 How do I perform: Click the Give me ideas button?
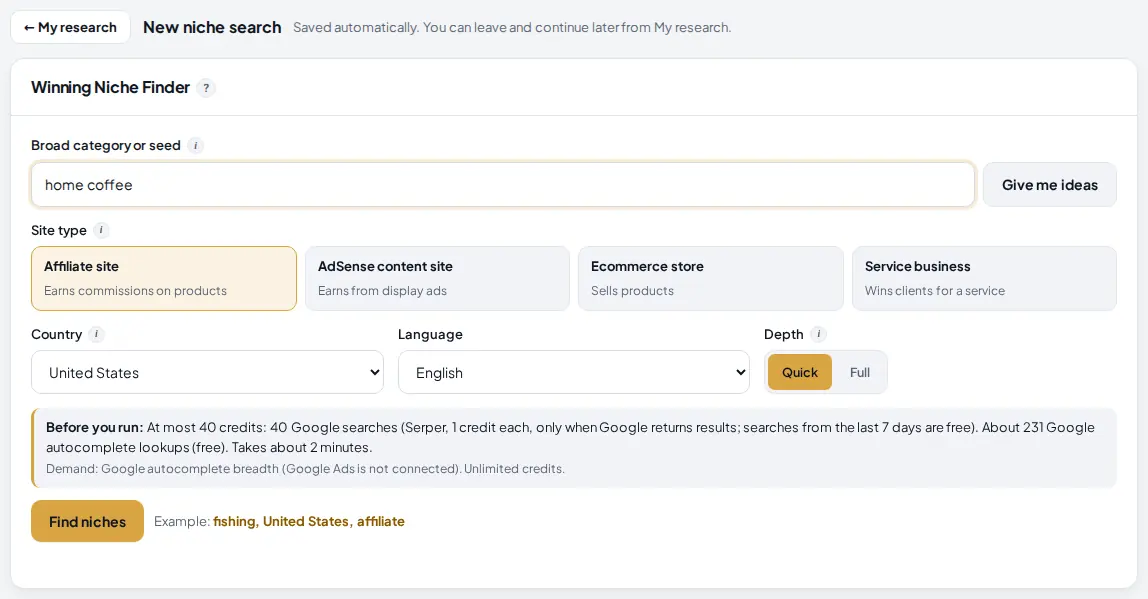point(1049,185)
